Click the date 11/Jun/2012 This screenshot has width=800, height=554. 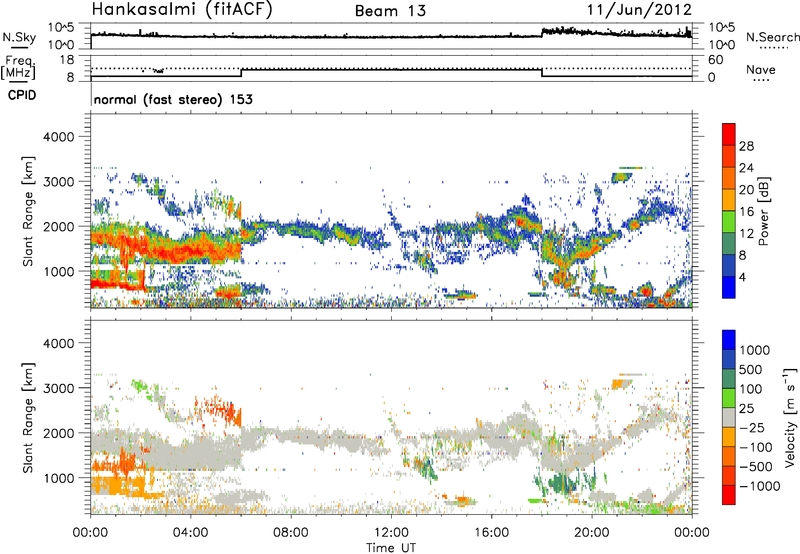(x=640, y=10)
